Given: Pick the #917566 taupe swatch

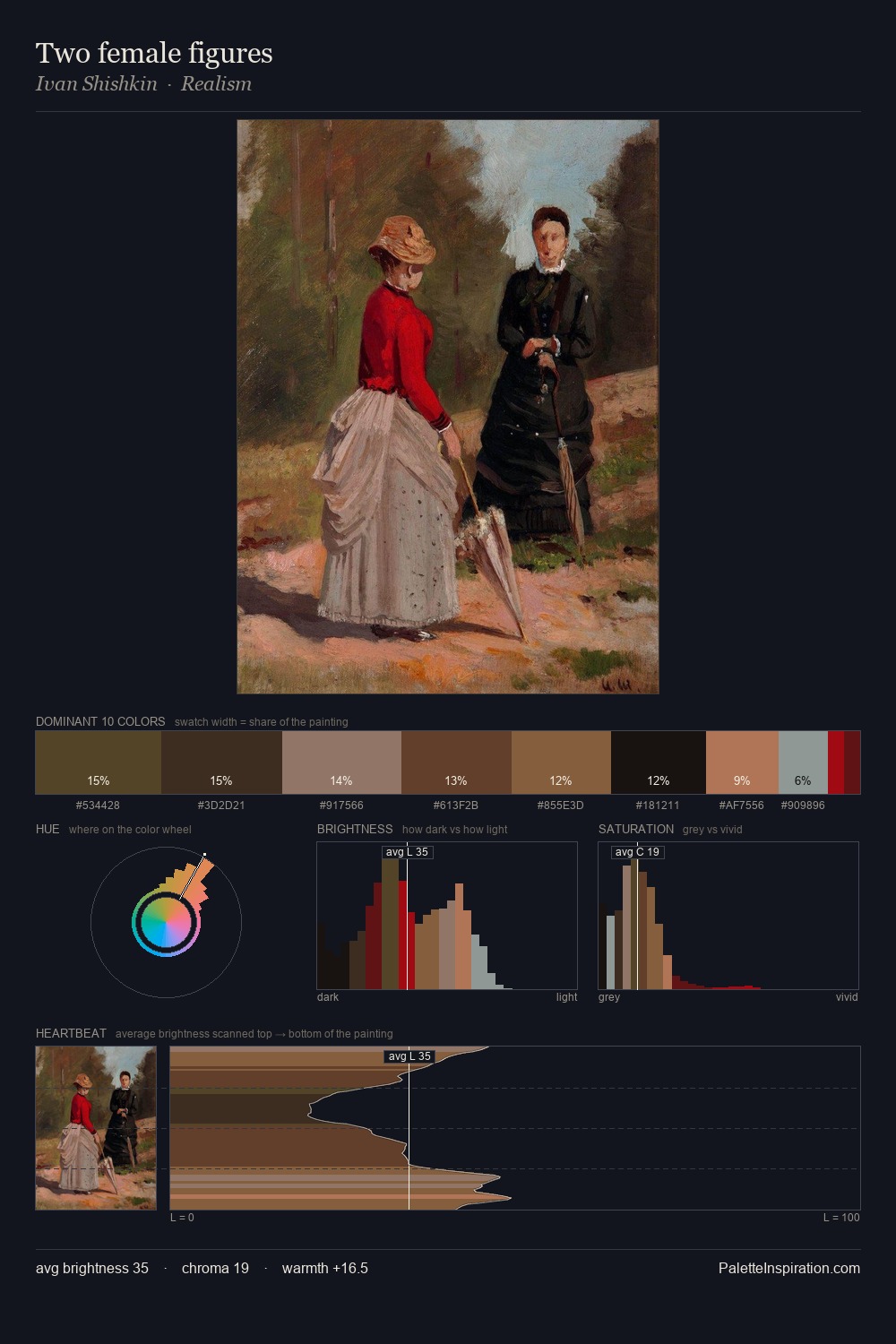Looking at the screenshot, I should point(341,762).
